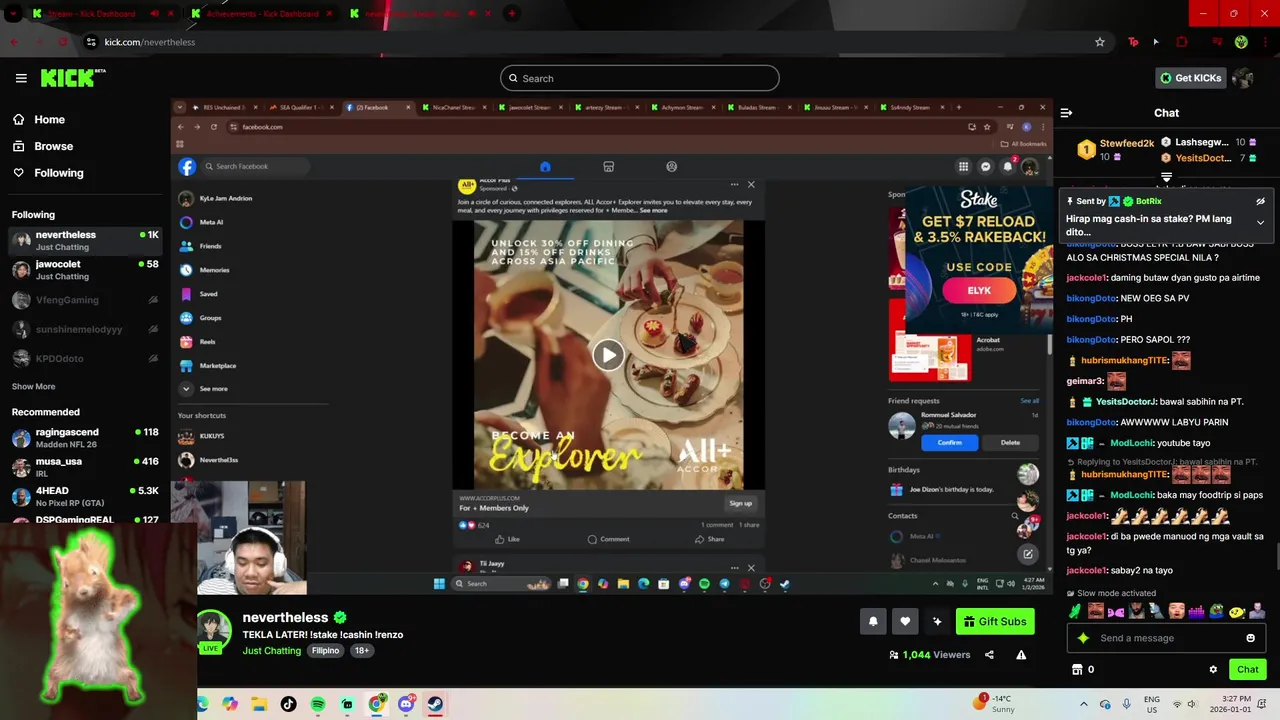Click ELYK code on Stake banner
This screenshot has width=1280, height=720.
[979, 291]
